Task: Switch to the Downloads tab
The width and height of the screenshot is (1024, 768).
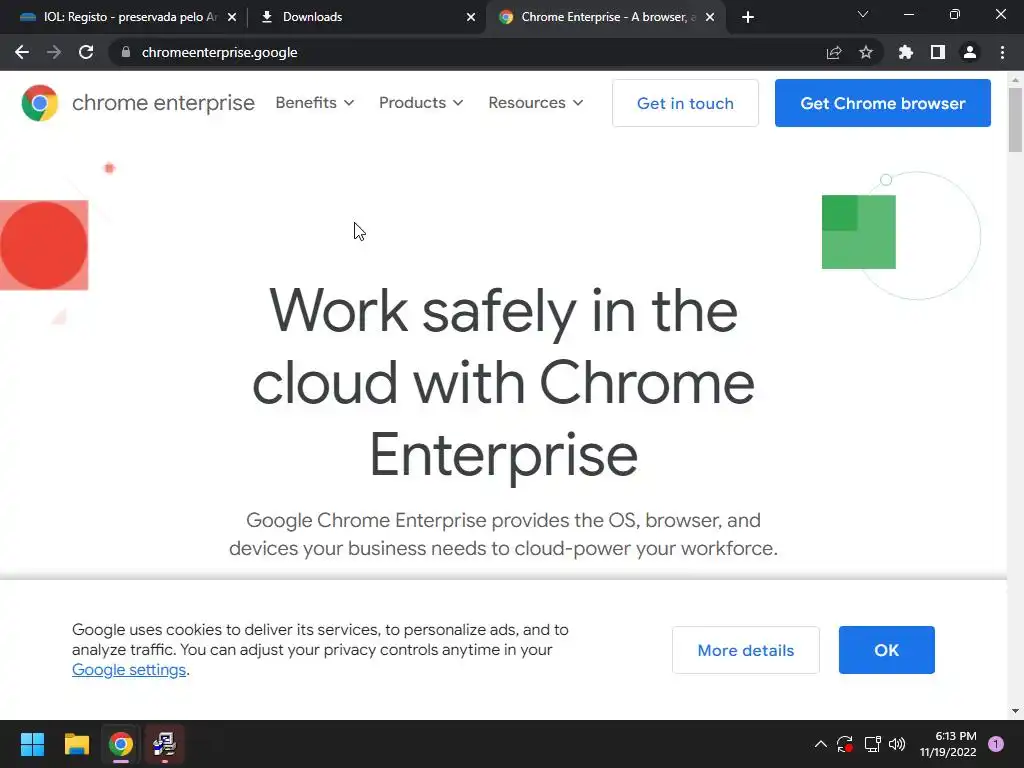Action: click(366, 17)
